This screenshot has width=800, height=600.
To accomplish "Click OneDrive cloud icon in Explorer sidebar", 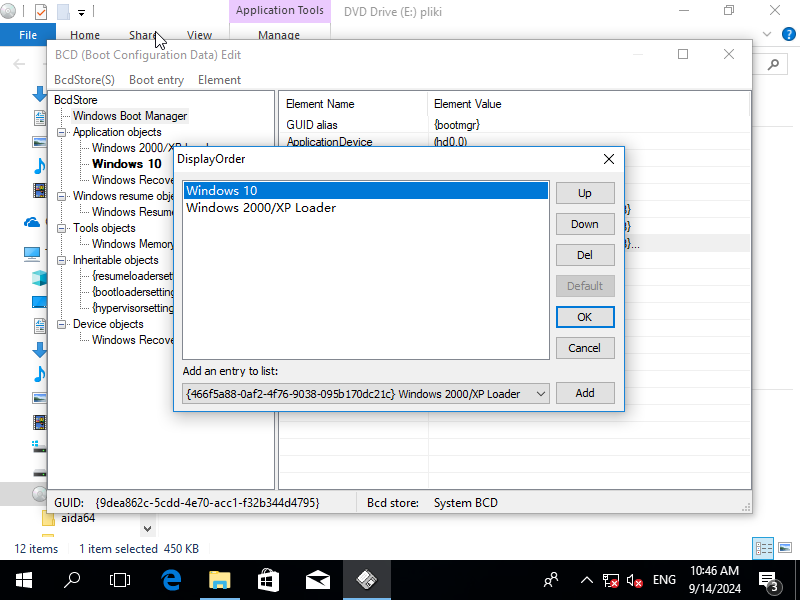I will click(32, 222).
